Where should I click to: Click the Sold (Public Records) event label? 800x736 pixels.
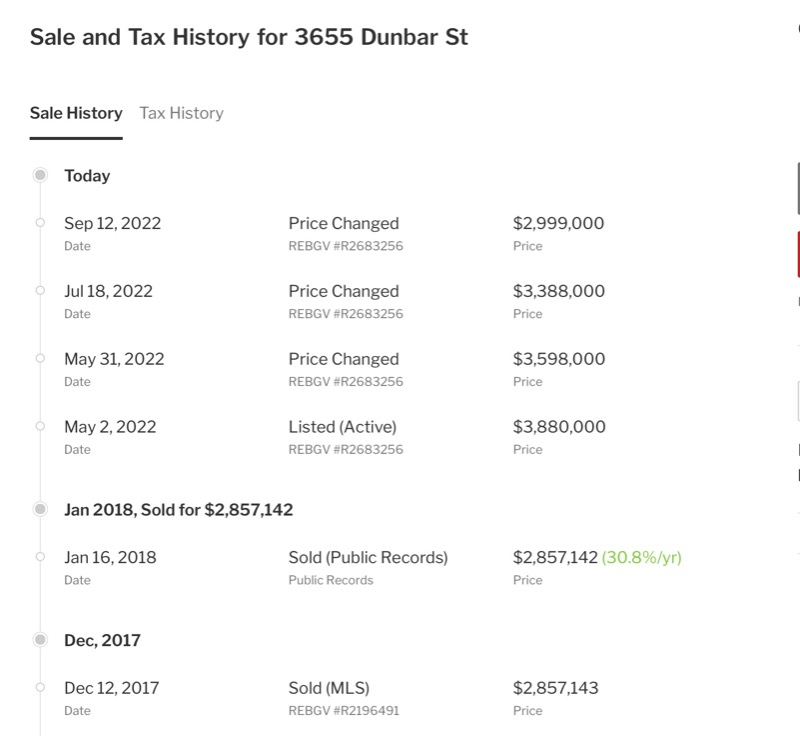[368, 557]
